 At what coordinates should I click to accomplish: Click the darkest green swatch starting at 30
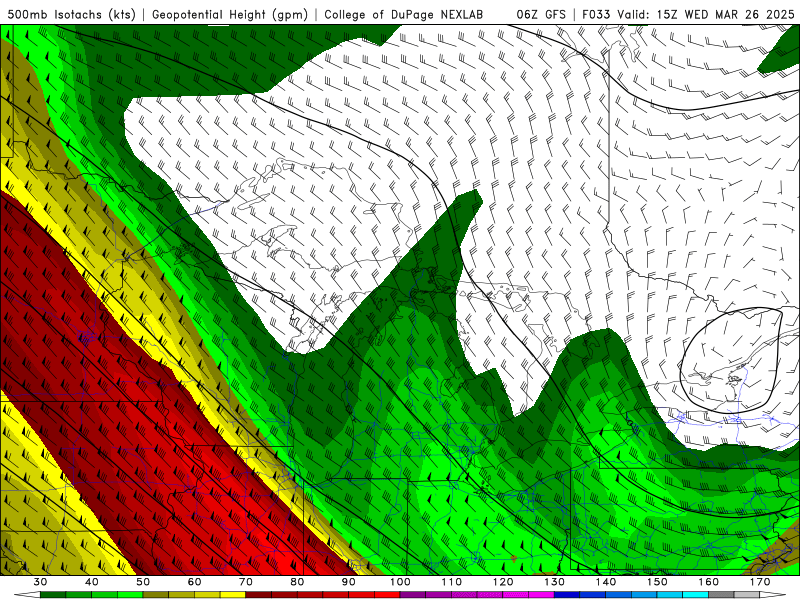[53, 595]
